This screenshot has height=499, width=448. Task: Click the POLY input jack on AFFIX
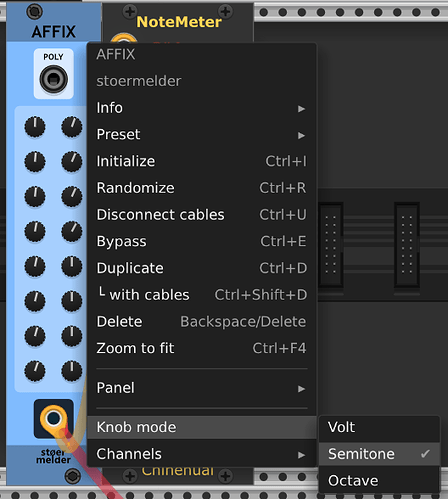[53, 79]
